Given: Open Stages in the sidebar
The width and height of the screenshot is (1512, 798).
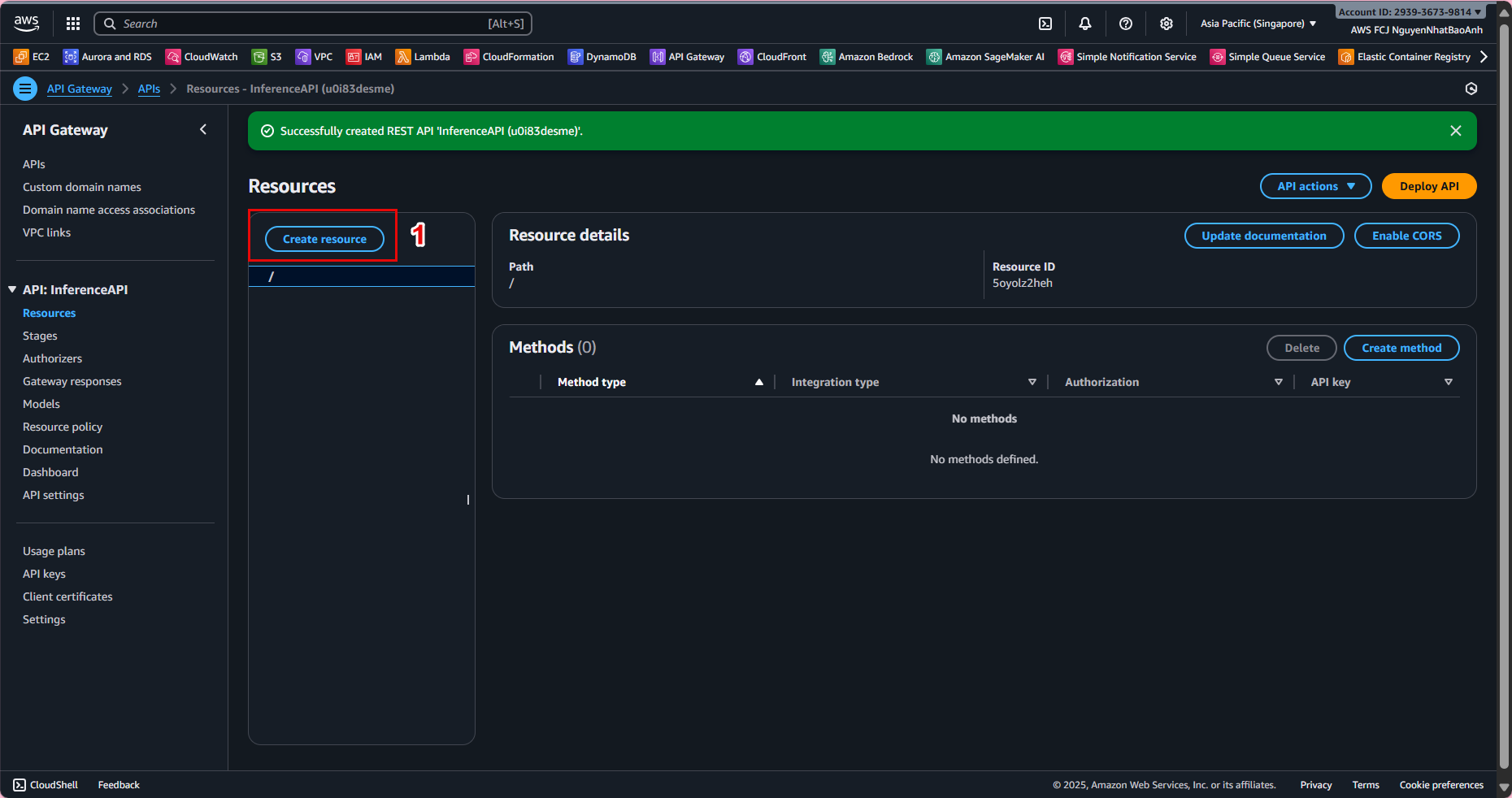Looking at the screenshot, I should coord(40,336).
